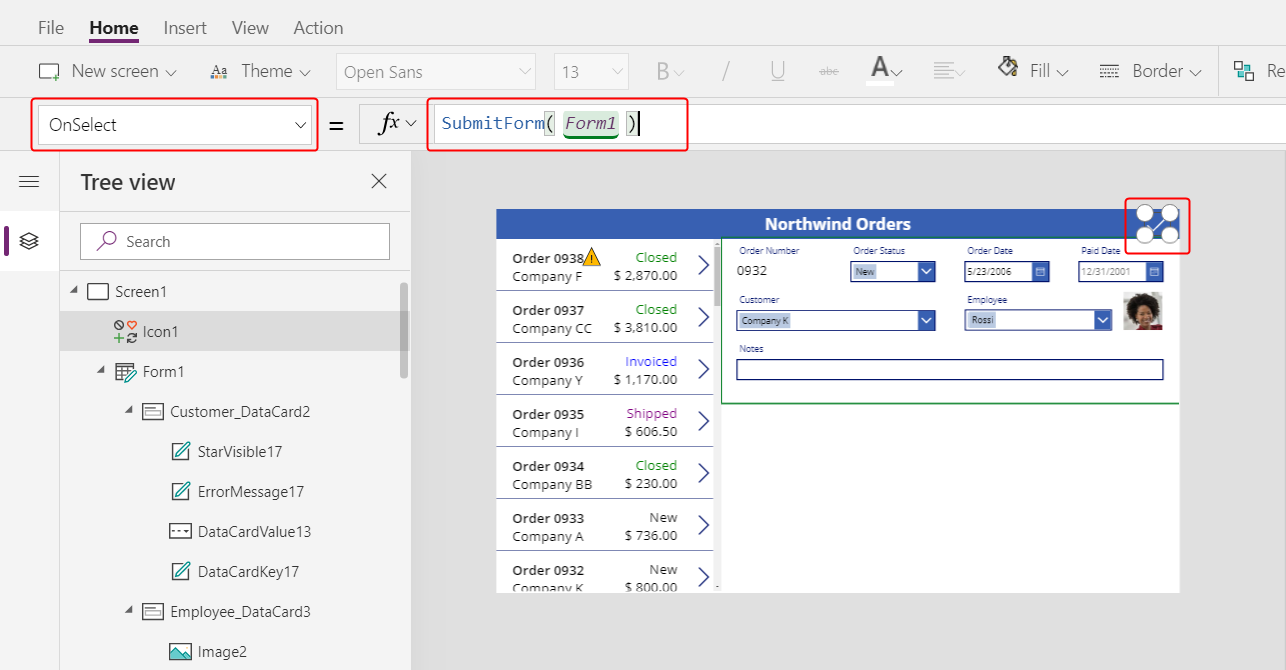Click the arrow for Order 0938
Screen dimensions: 1286x670
pos(703,265)
